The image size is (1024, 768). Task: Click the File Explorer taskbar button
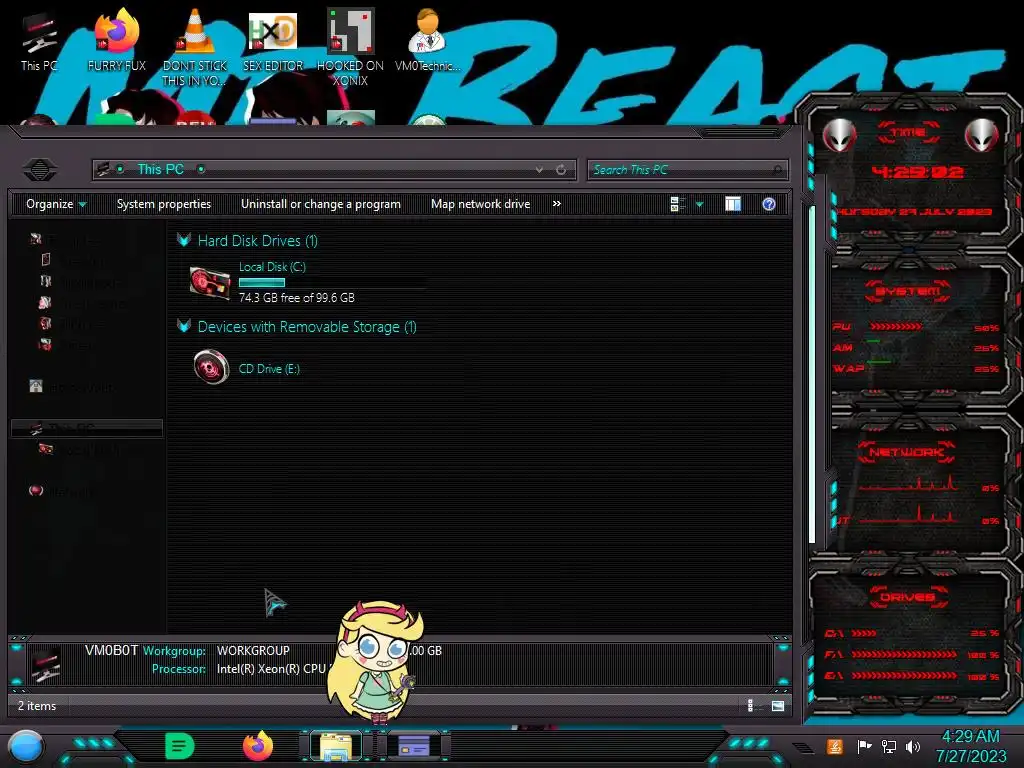point(336,746)
